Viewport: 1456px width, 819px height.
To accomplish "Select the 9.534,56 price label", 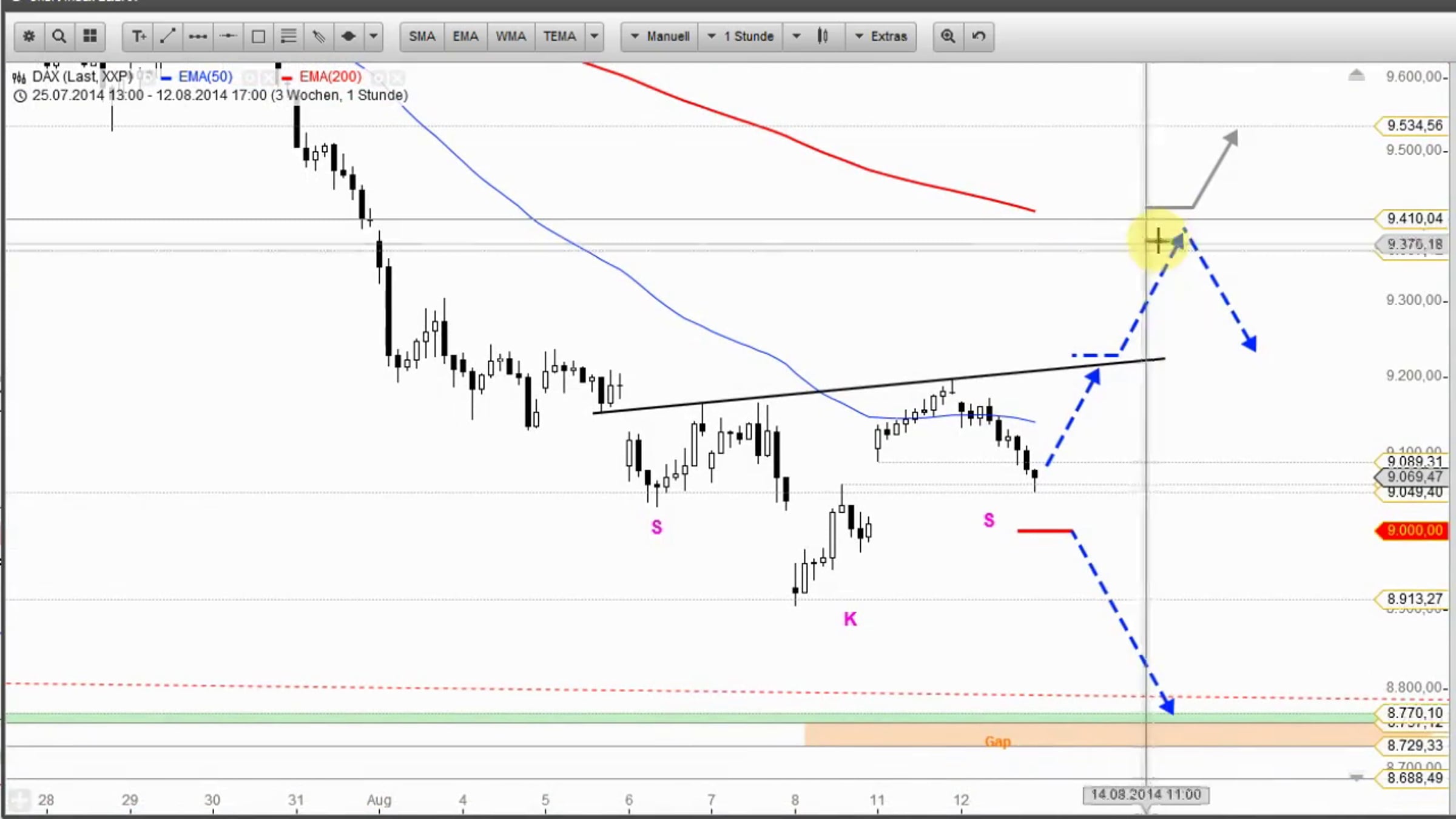I will point(1411,126).
